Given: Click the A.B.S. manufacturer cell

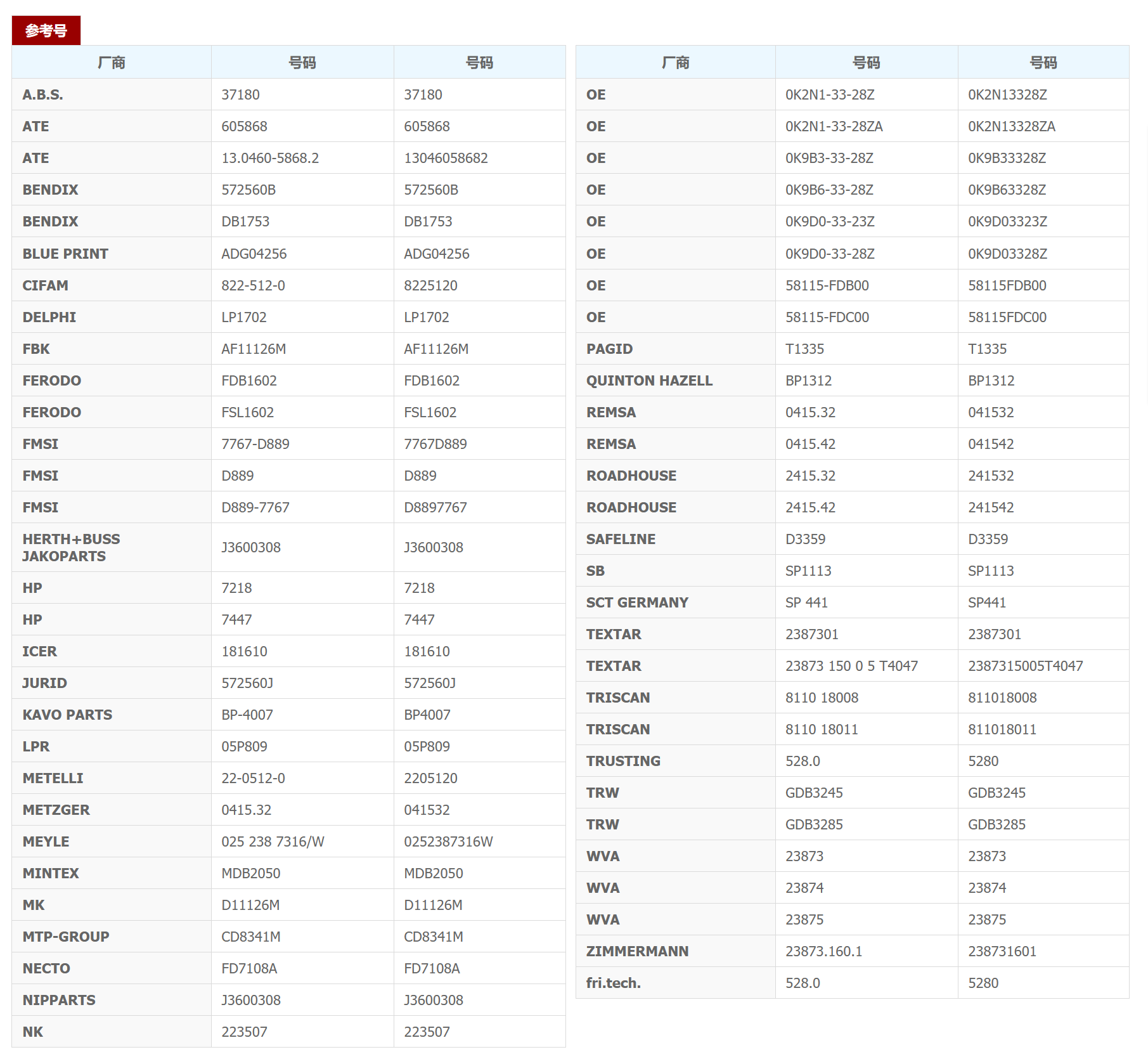Looking at the screenshot, I should coord(112,94).
